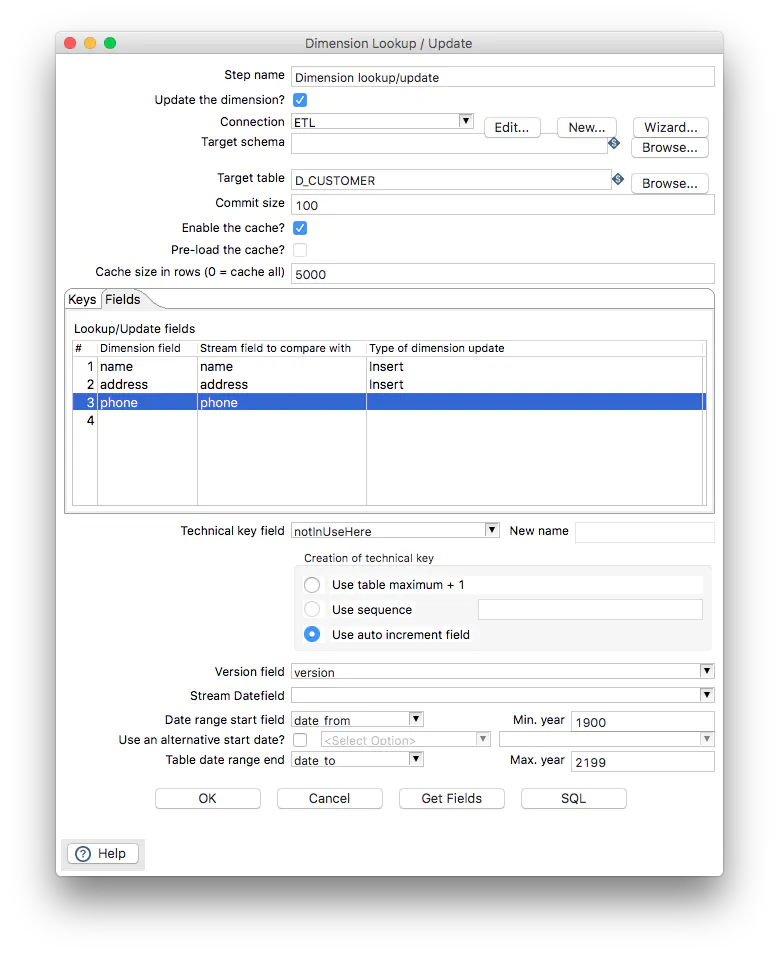Image resolution: width=779 pixels, height=956 pixels.
Task: Click the sequence name input field
Action: point(590,610)
